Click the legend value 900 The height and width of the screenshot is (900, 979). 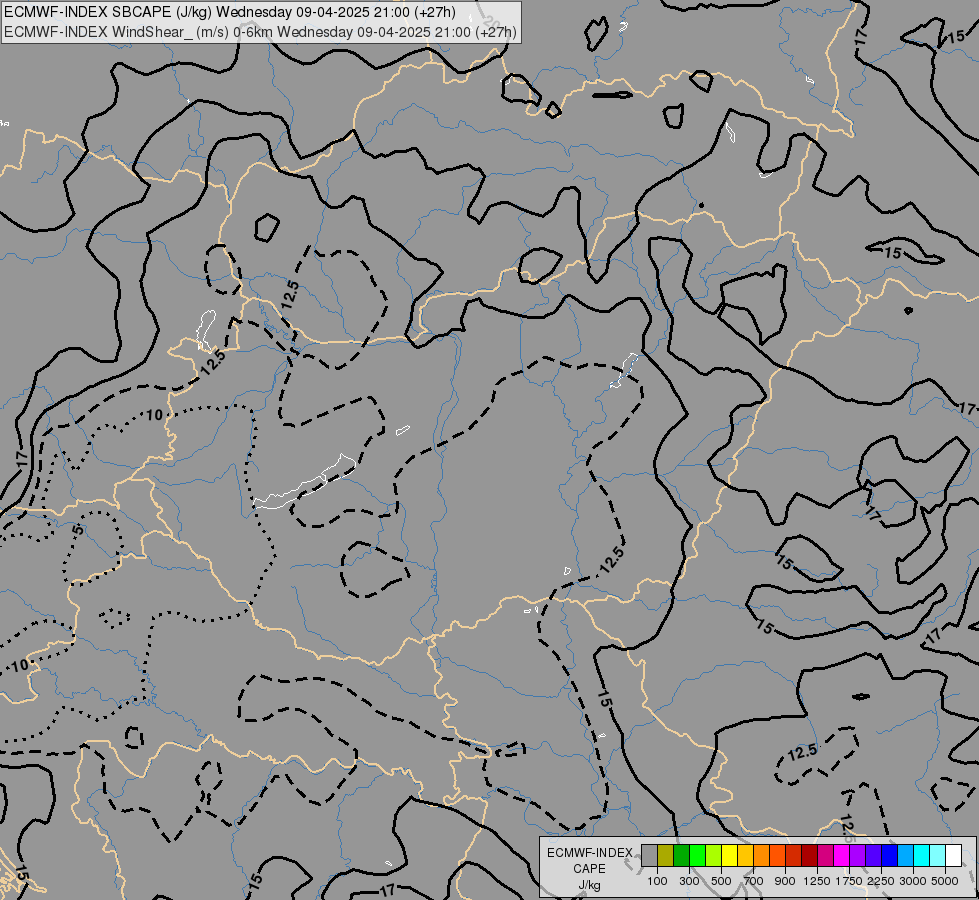785,881
